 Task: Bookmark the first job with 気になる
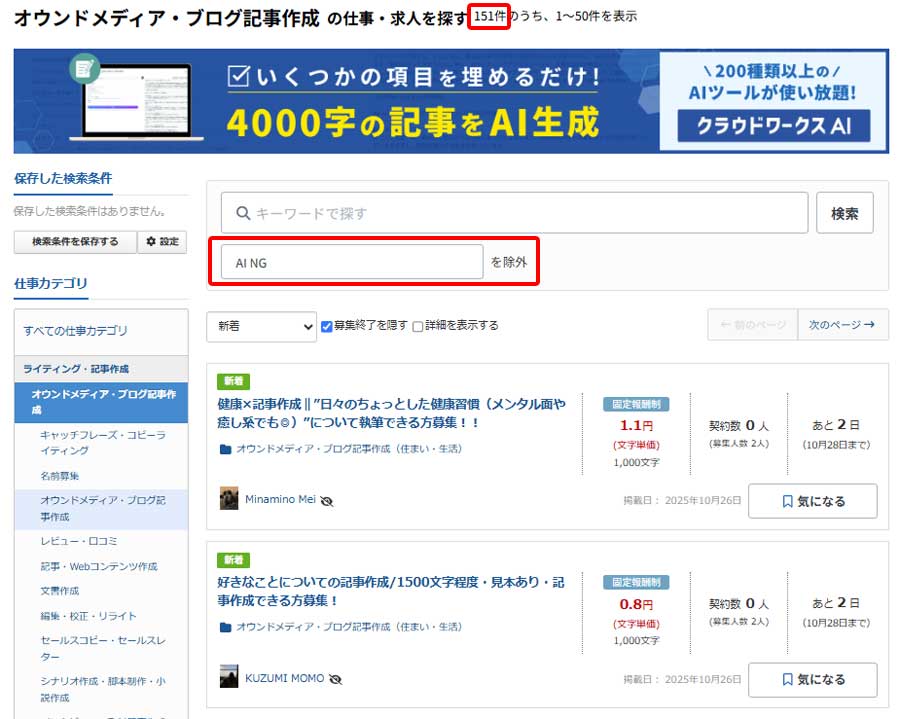(812, 501)
